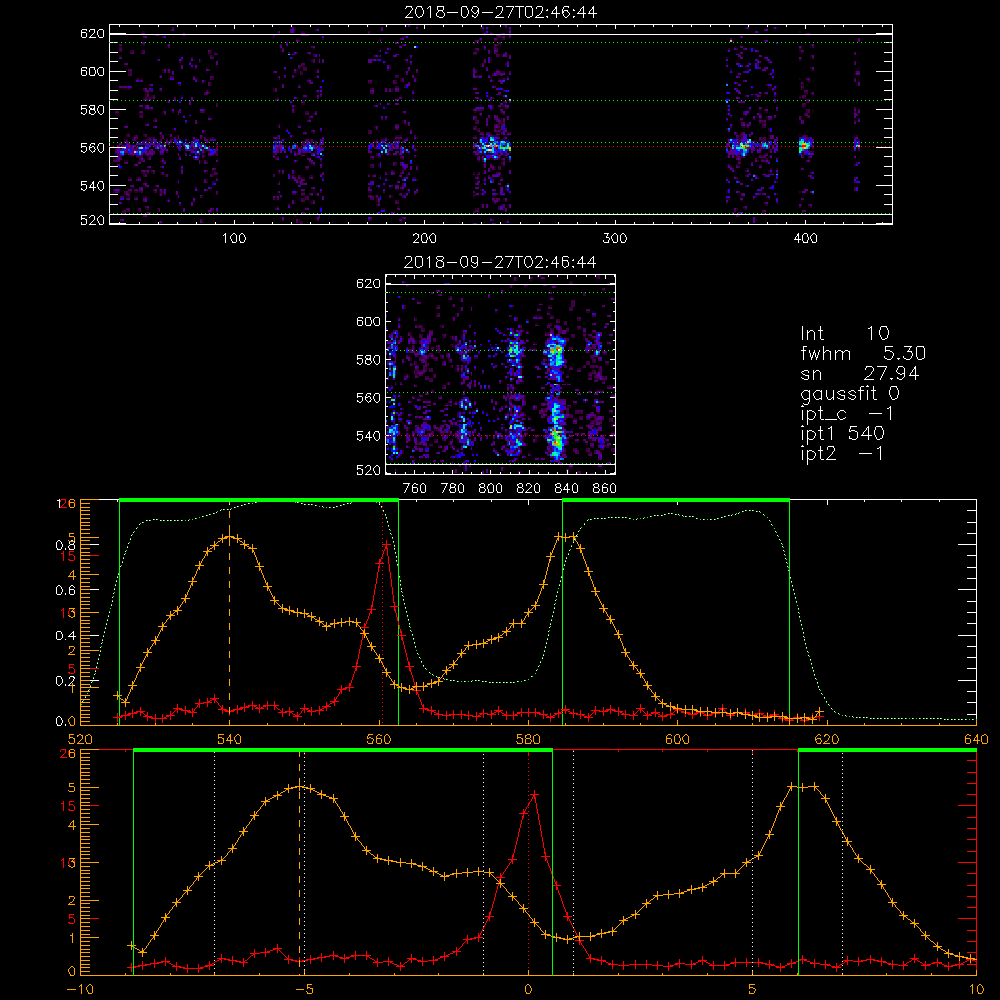Click the white '0.4' y-axis label

[x=66, y=635]
